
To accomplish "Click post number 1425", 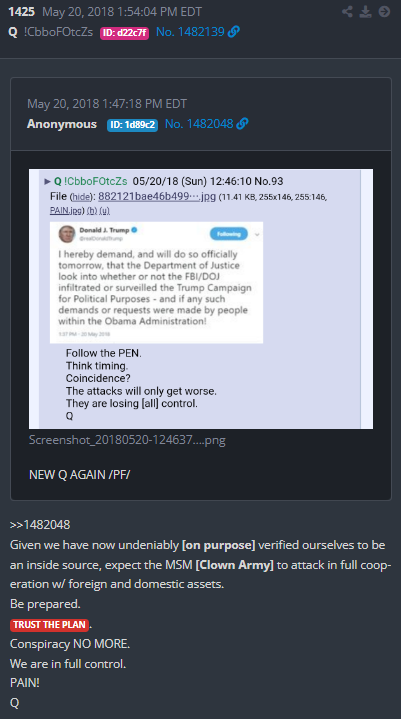I will pyautogui.click(x=22, y=12).
